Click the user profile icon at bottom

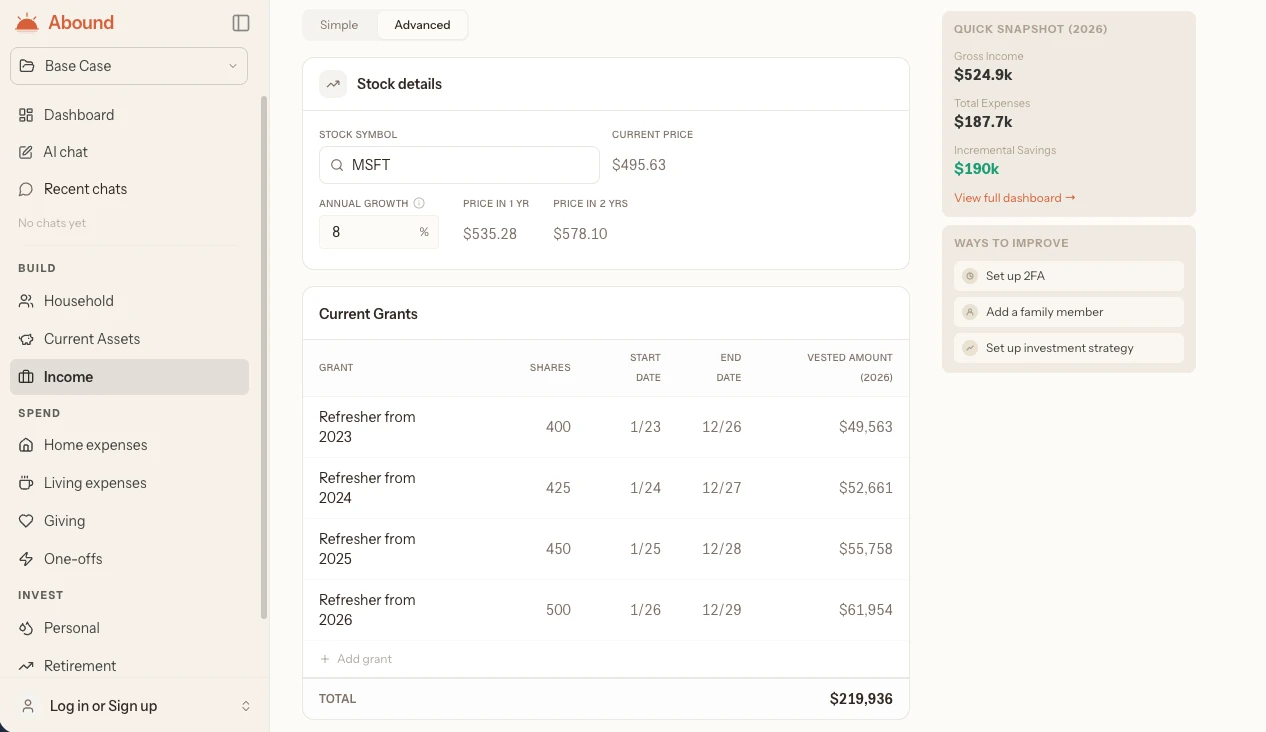(29, 706)
